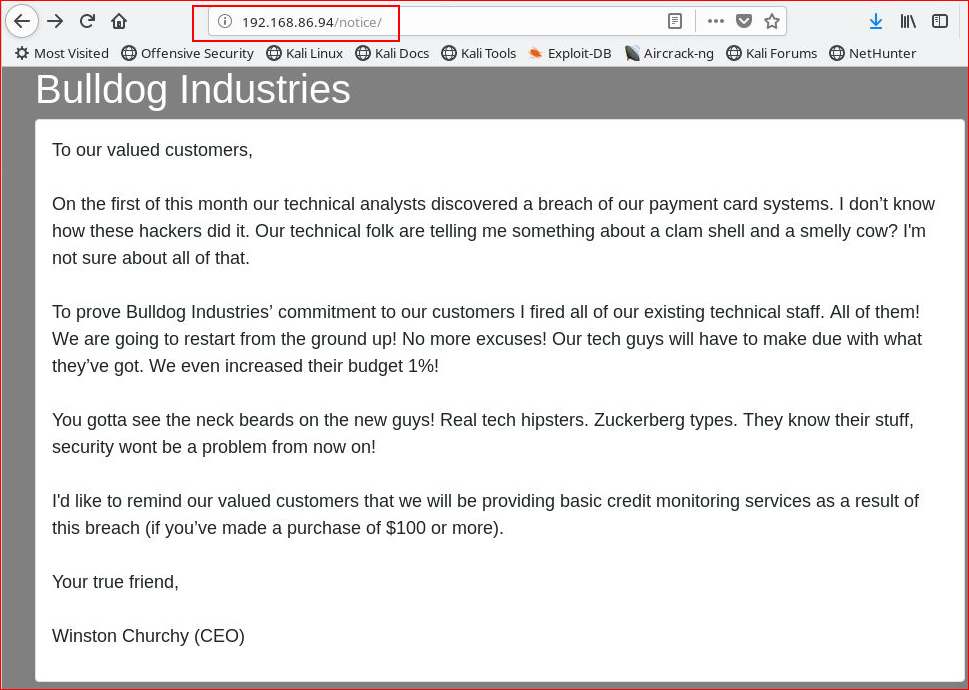Click the line starting "I'd like to remind our valued"

pyautogui.click(x=485, y=501)
